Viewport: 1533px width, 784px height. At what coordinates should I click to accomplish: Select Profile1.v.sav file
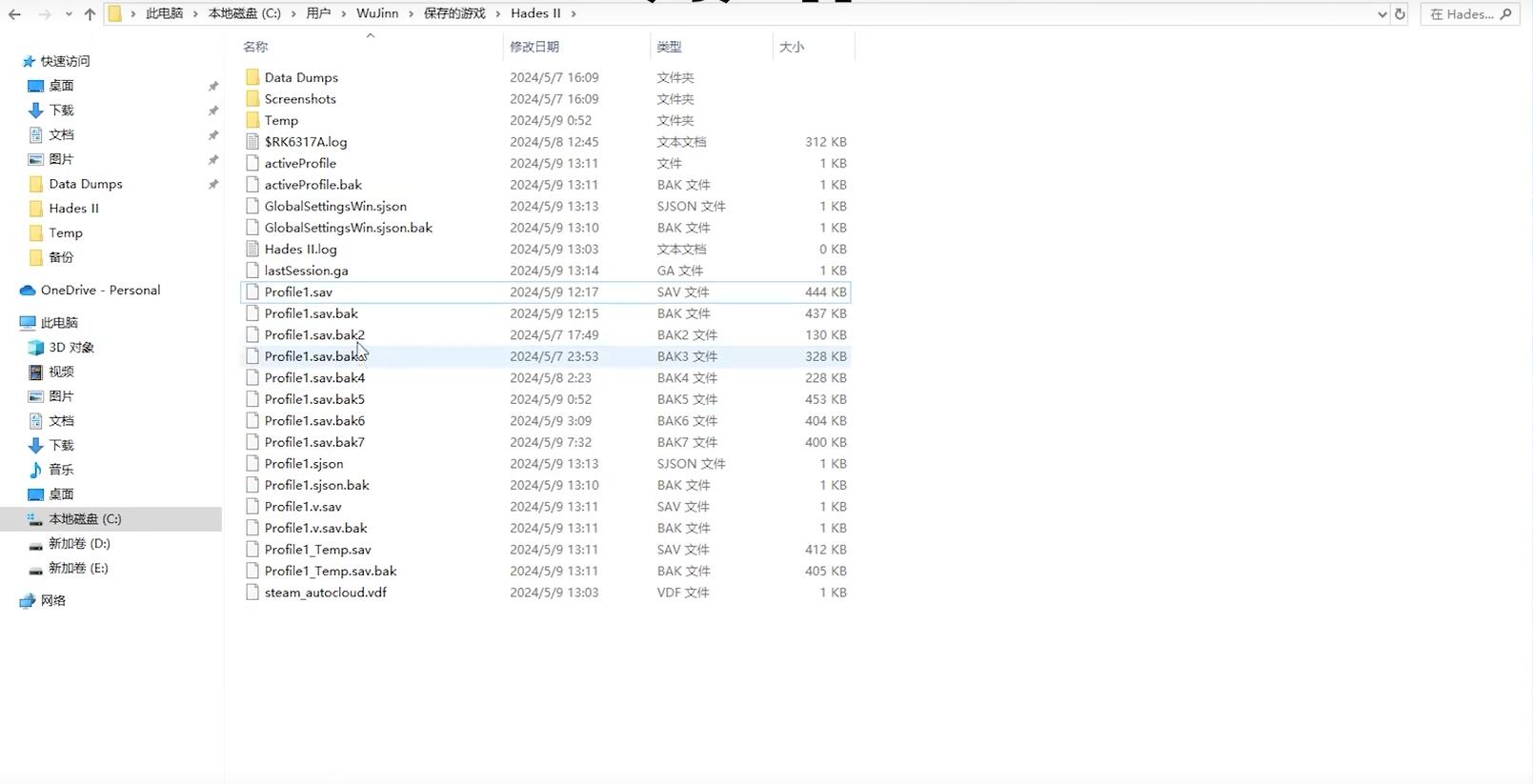303,506
